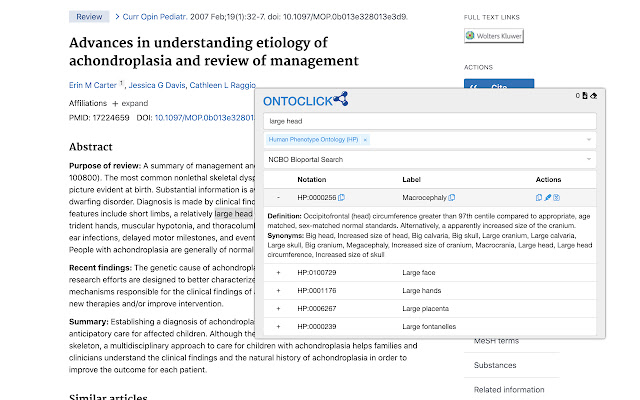Click the Label column header
Image resolution: width=640 pixels, height=400 pixels.
[x=411, y=180]
